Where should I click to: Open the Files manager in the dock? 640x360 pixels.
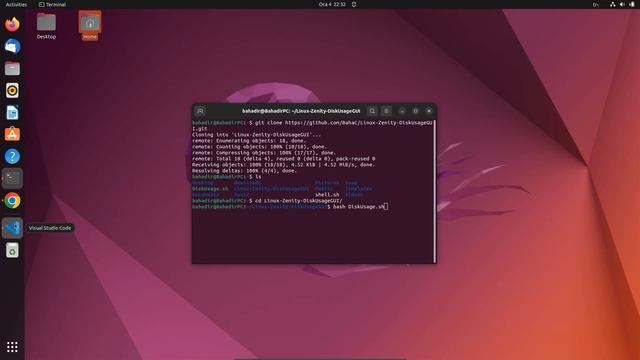12,69
